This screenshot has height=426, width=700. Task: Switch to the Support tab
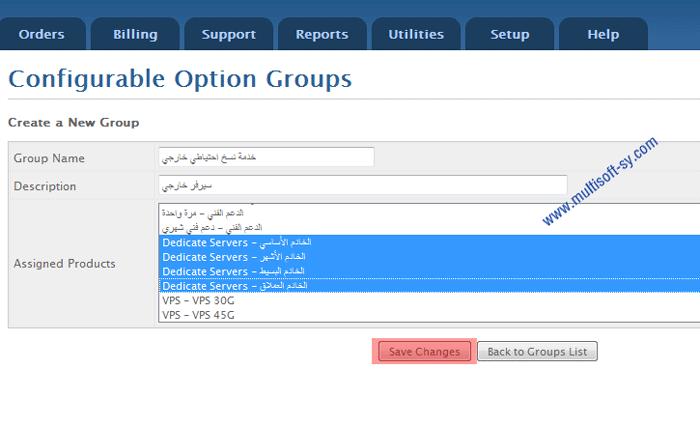click(x=229, y=34)
